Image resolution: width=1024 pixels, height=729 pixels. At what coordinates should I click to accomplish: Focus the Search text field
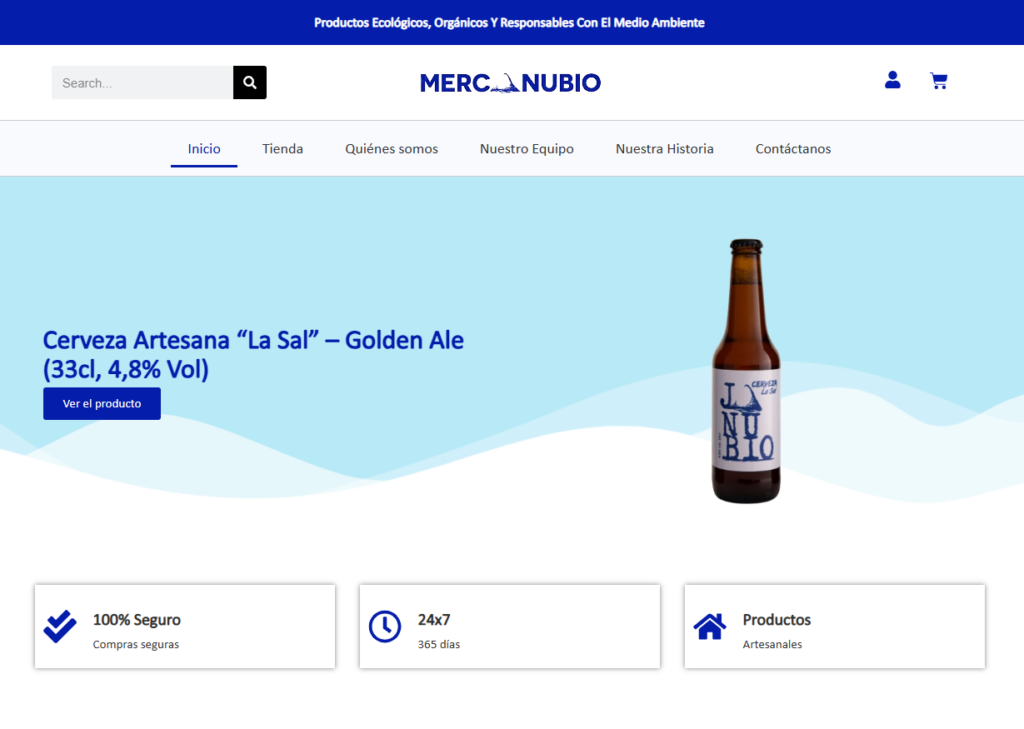click(x=142, y=83)
